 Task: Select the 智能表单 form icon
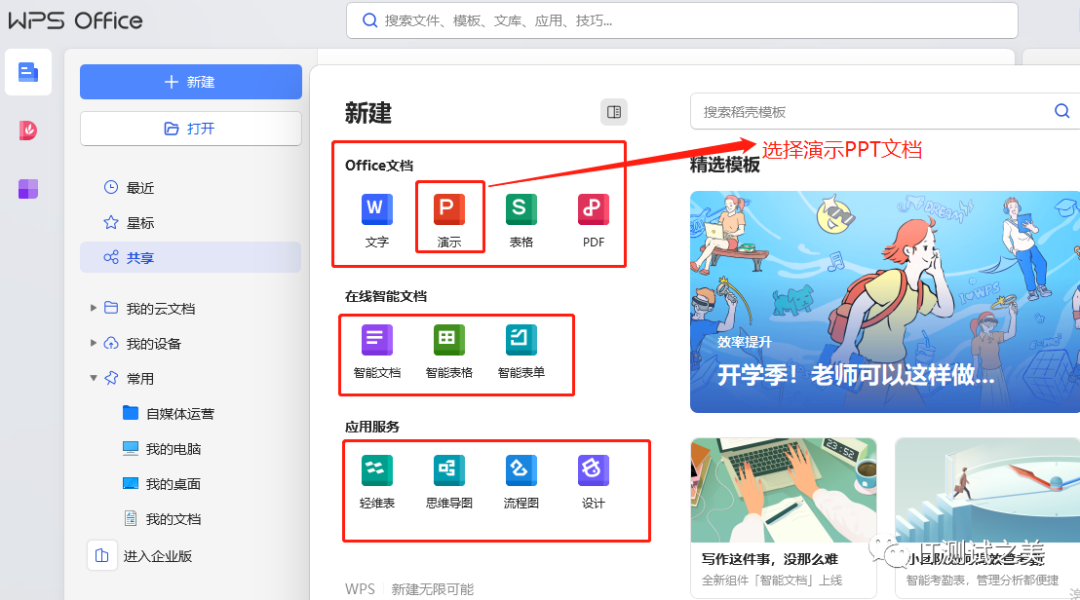tap(521, 341)
